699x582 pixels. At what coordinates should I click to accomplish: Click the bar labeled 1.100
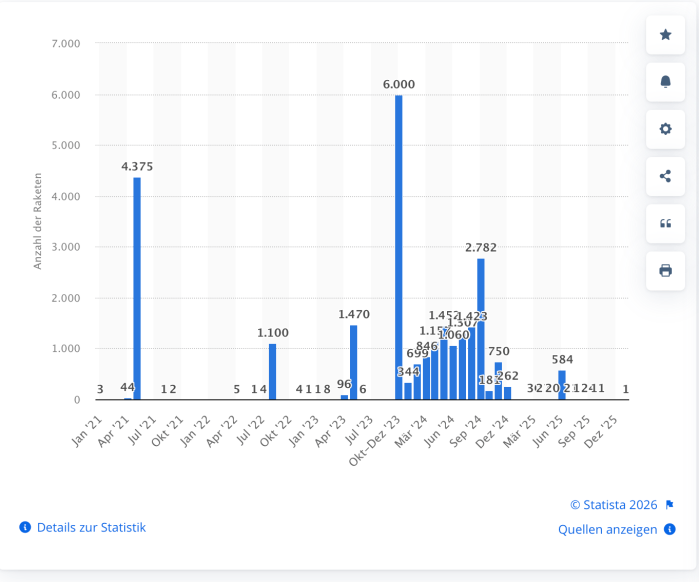(272, 372)
